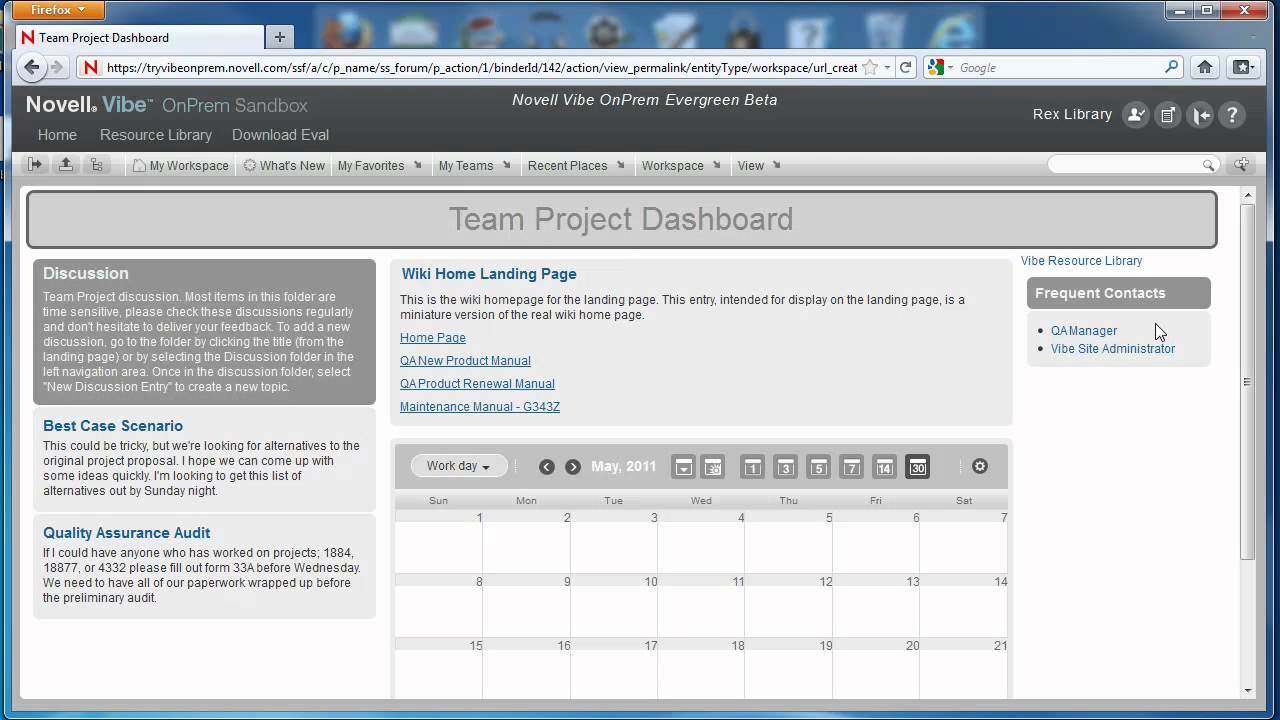Go to next month in calendar
This screenshot has width=1280, height=720.
[x=573, y=467]
